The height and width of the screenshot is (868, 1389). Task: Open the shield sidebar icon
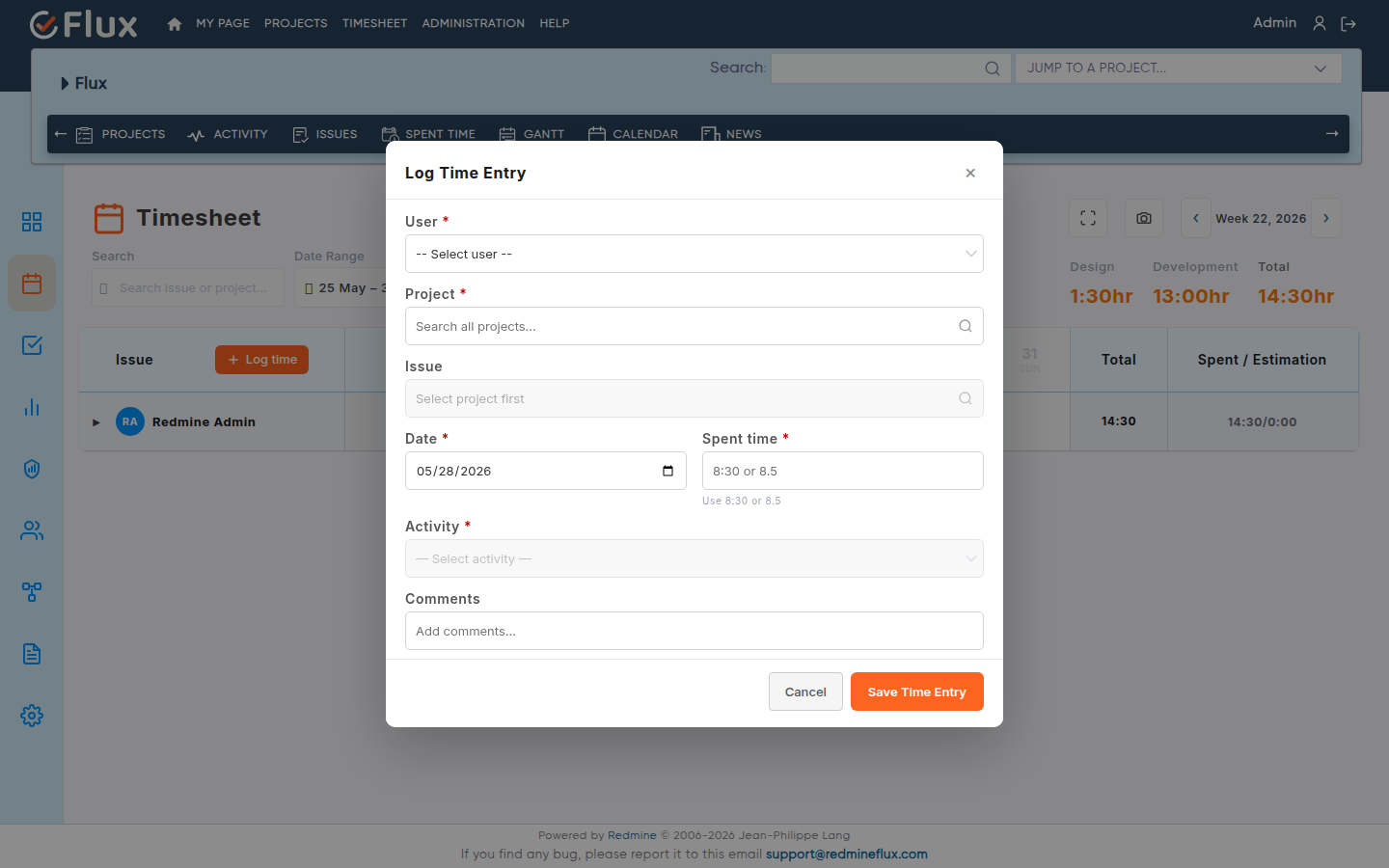pos(32,469)
